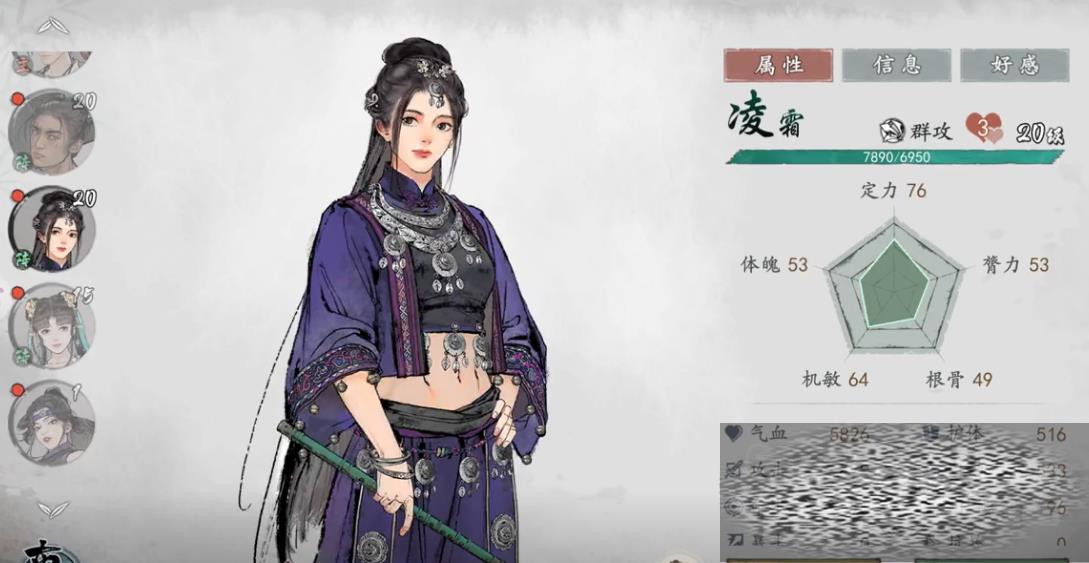This screenshot has width=1089, height=563.
Task: Select the level 15 character portrait
Action: point(51,326)
